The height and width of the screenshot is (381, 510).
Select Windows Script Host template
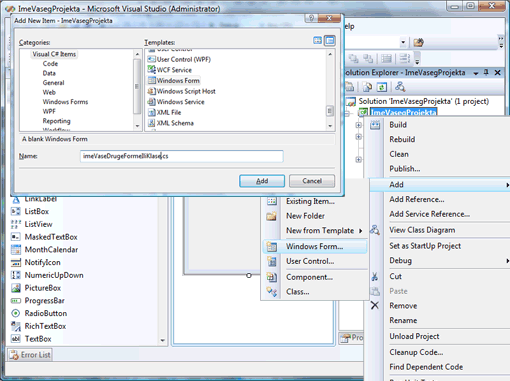(182, 91)
